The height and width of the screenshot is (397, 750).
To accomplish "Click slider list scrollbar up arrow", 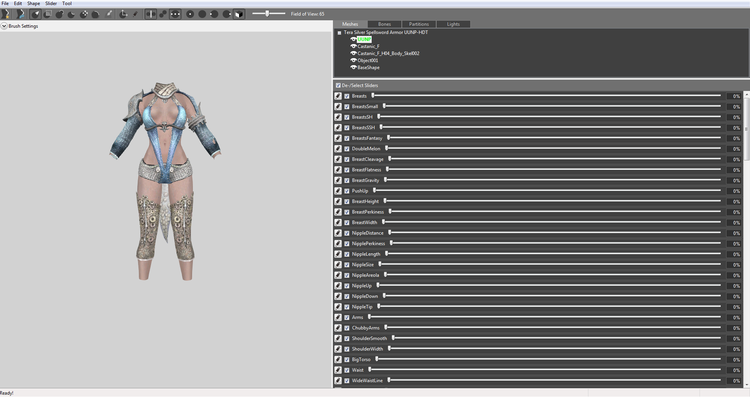I will pos(747,95).
